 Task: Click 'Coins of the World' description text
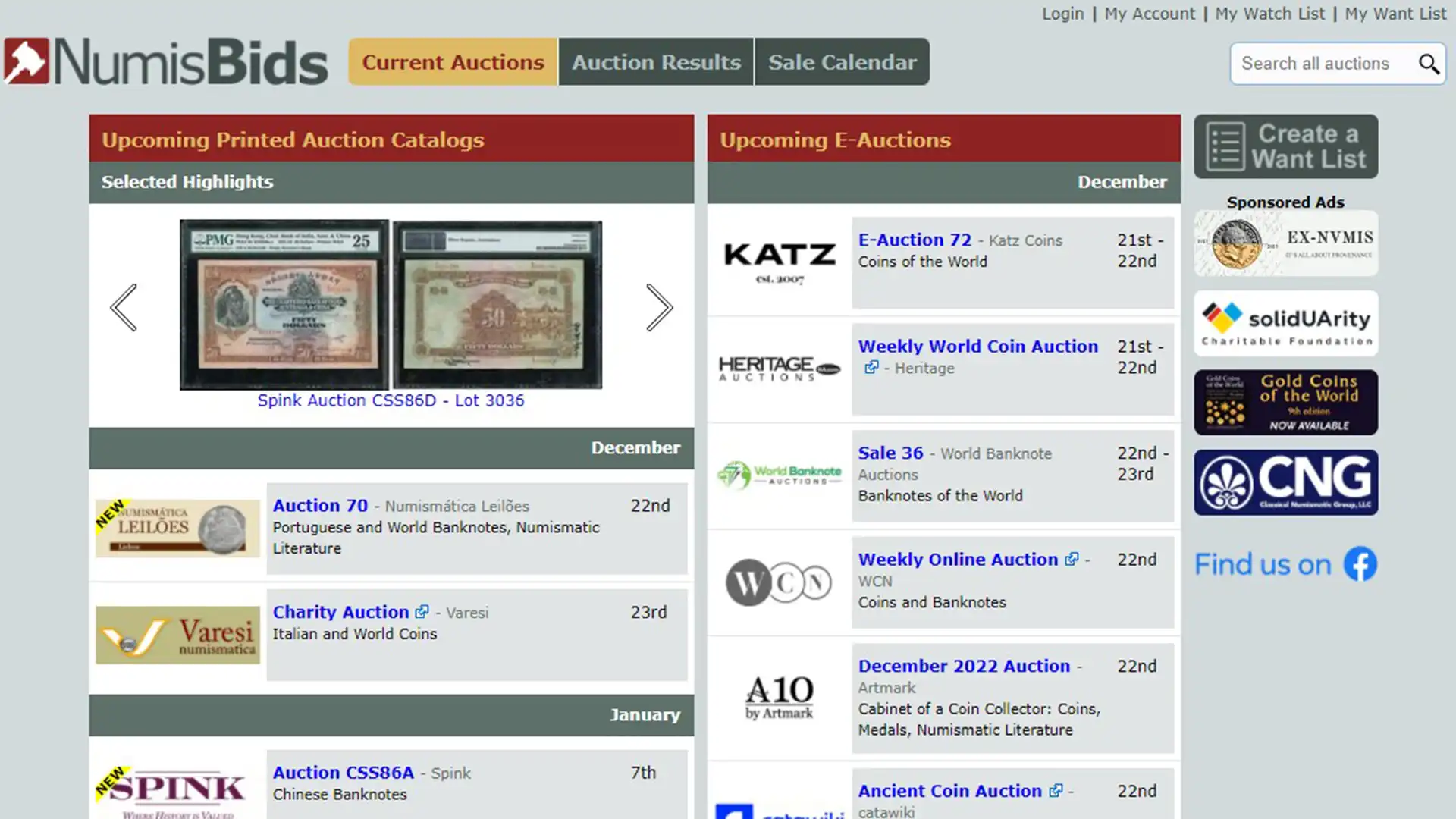click(922, 262)
